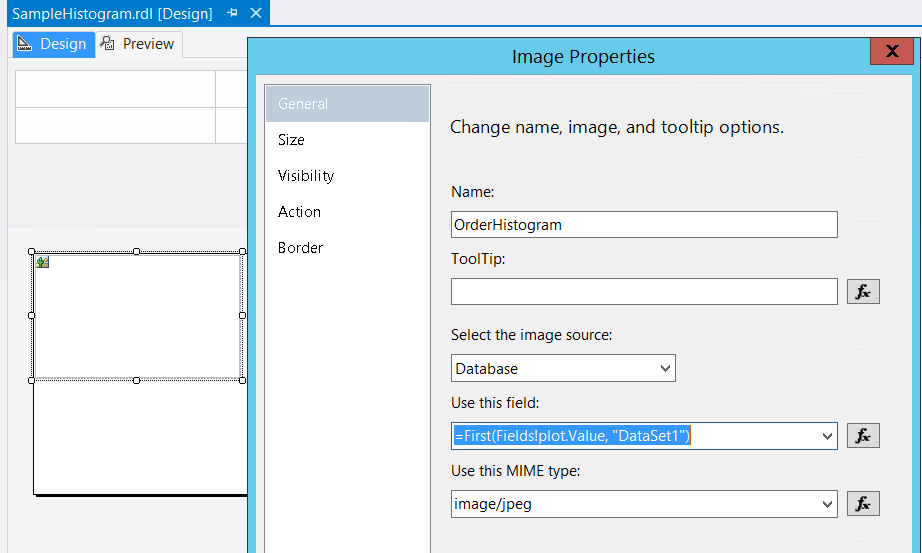Open the Border properties page

coord(348,248)
